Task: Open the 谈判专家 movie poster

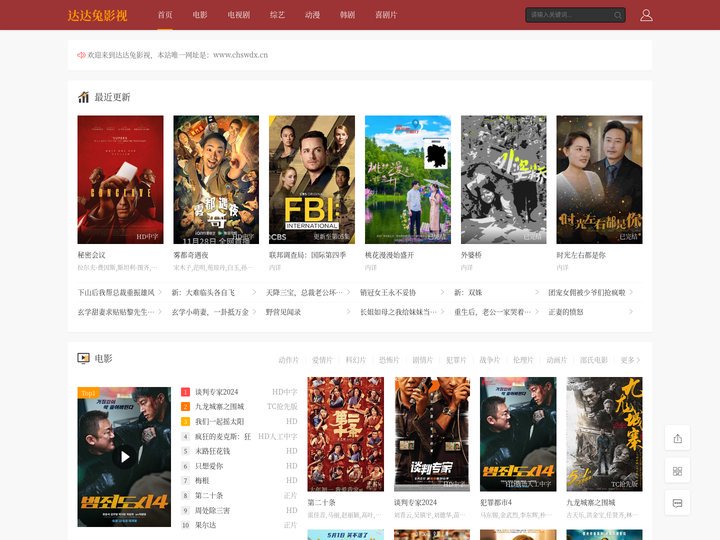Action: 432,434
